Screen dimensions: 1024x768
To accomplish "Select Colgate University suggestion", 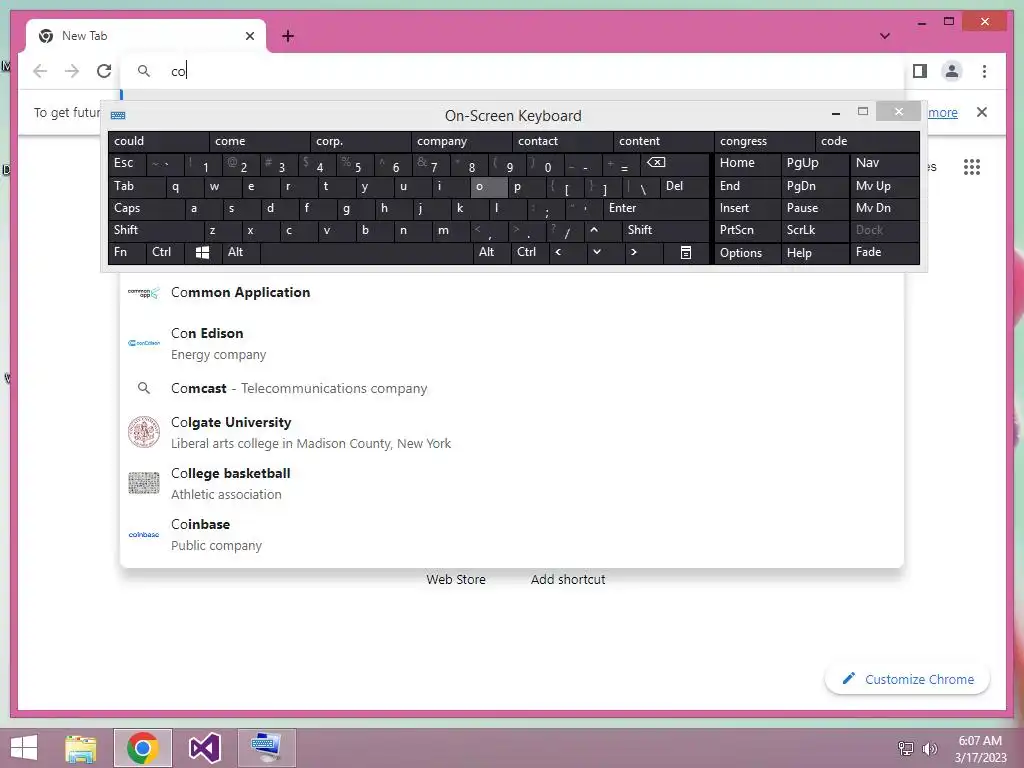I will pyautogui.click(x=512, y=432).
